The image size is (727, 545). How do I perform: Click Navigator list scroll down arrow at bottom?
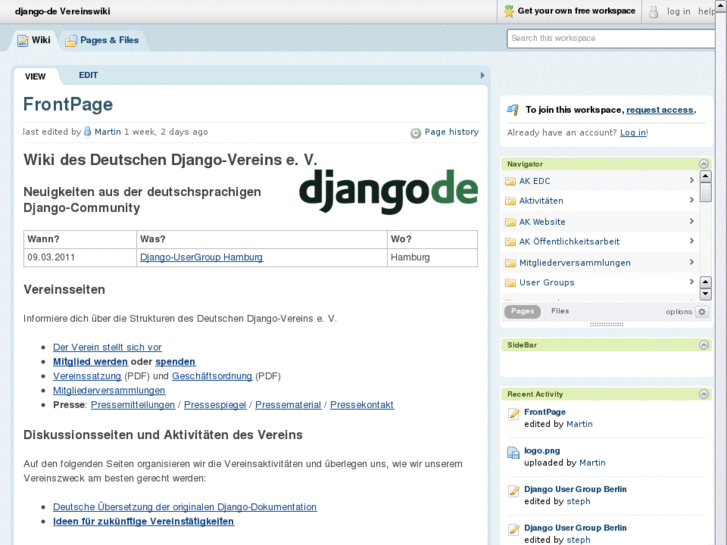coord(705,294)
